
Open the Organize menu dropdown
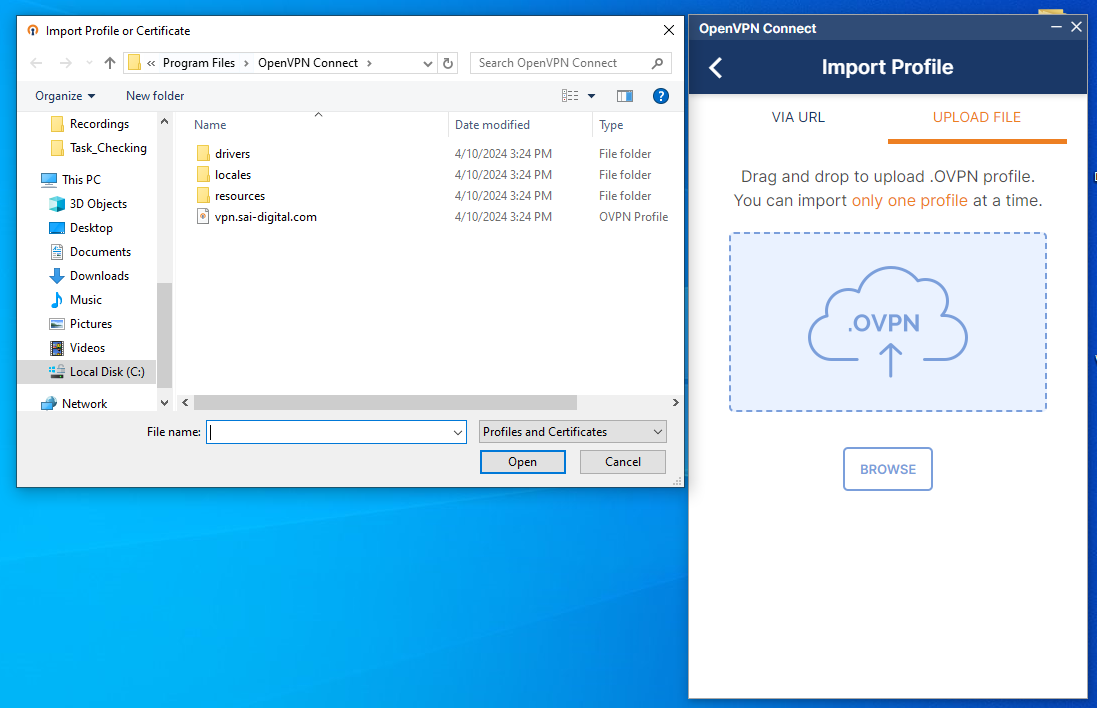64,95
